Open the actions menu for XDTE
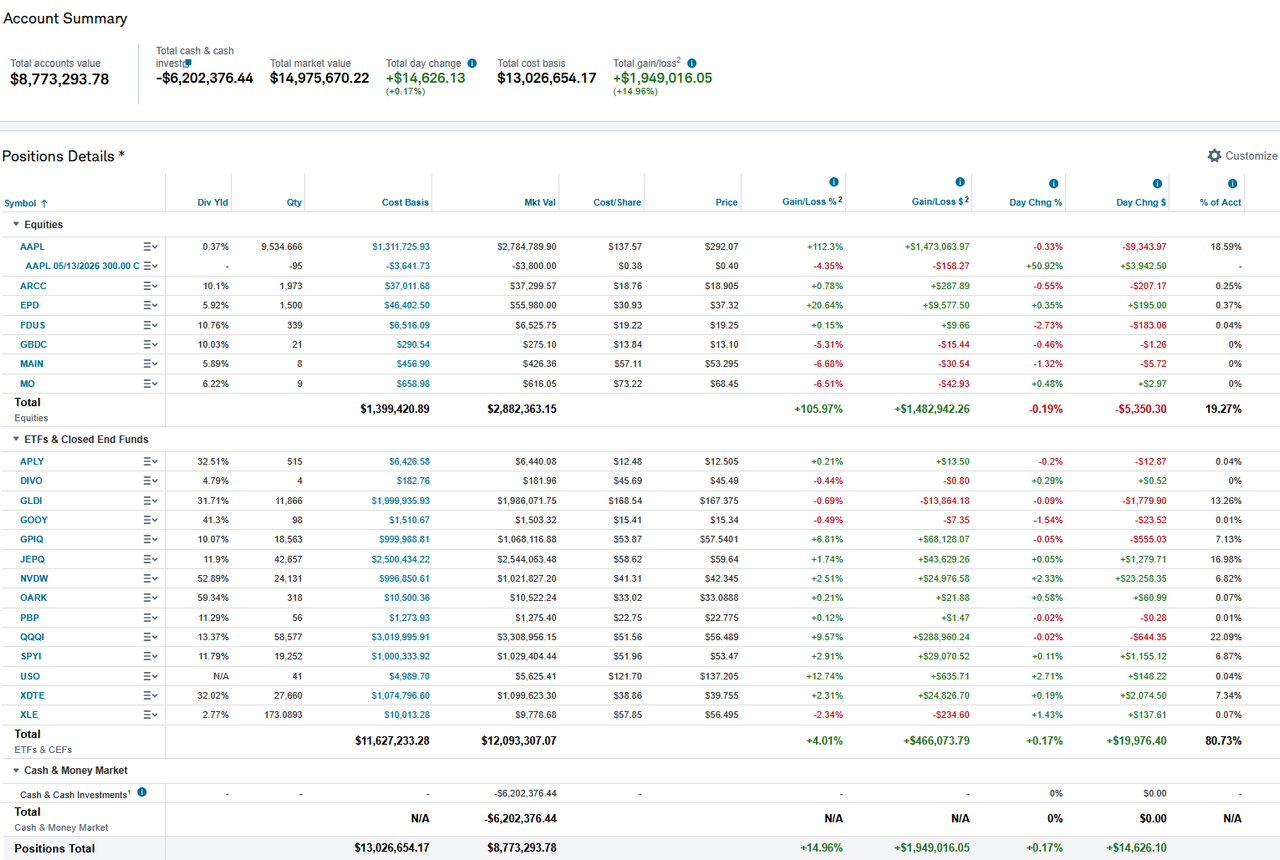Viewport: 1280px width, 860px height. [x=151, y=695]
